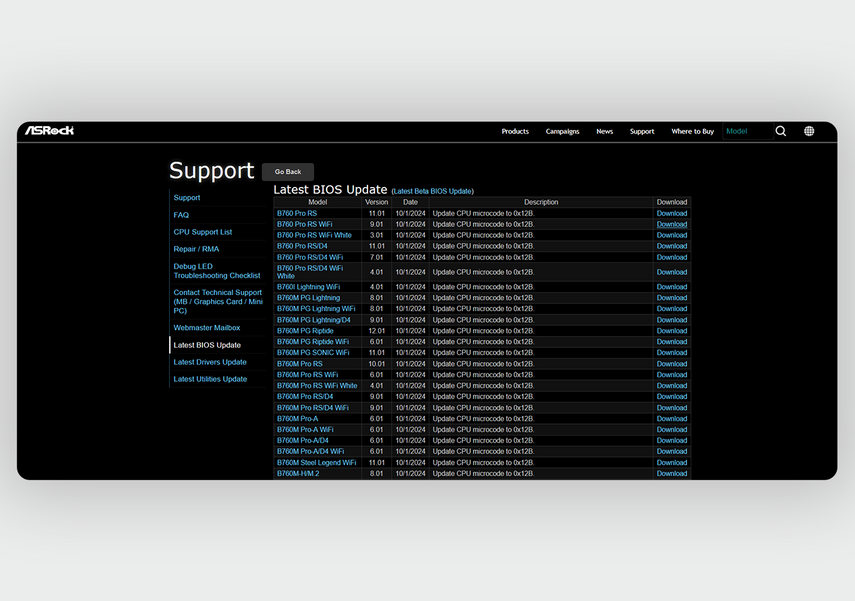855x601 pixels.
Task: Open Debug LED Troubleshooting Checklist link
Action: point(217,271)
